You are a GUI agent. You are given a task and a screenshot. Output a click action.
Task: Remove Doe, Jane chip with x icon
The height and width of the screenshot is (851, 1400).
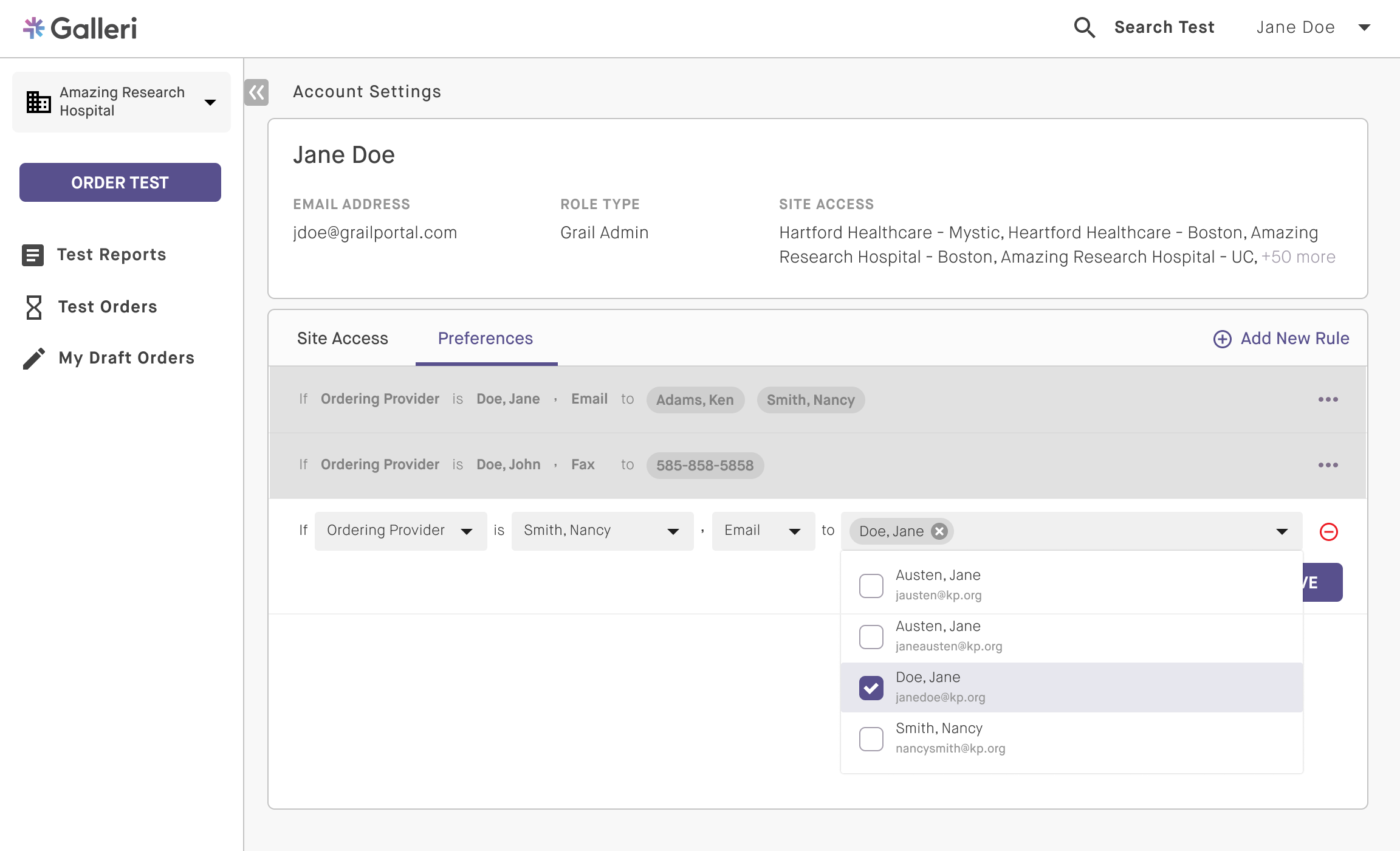(939, 531)
